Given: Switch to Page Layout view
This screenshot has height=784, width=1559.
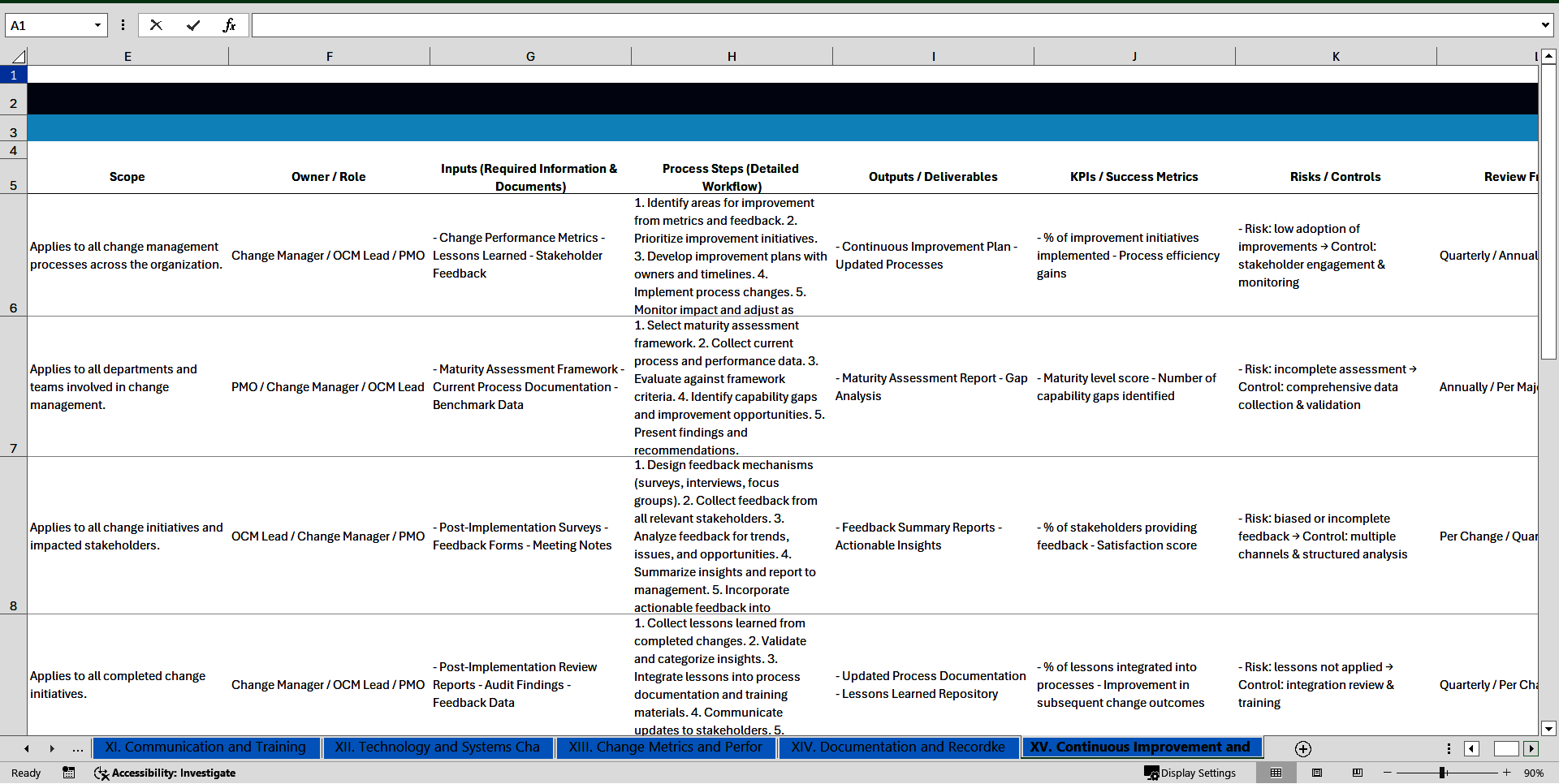Looking at the screenshot, I should pyautogui.click(x=1317, y=773).
